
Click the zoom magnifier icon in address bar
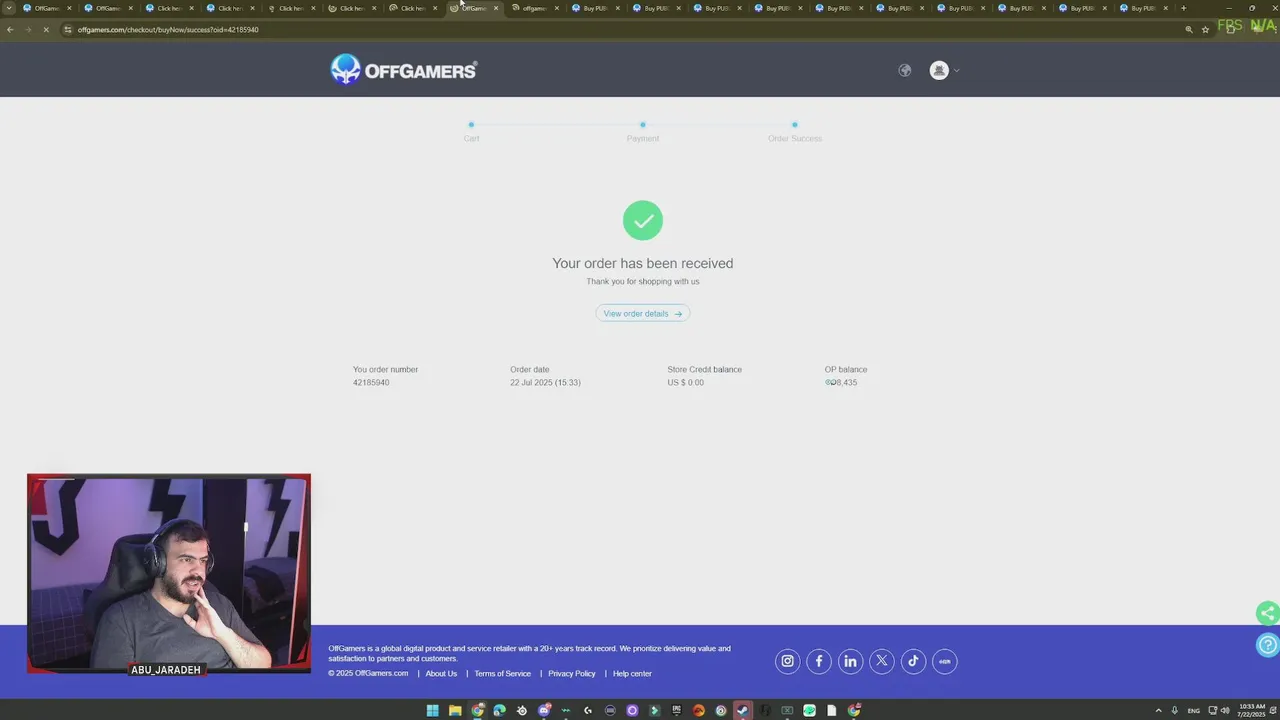point(1189,29)
